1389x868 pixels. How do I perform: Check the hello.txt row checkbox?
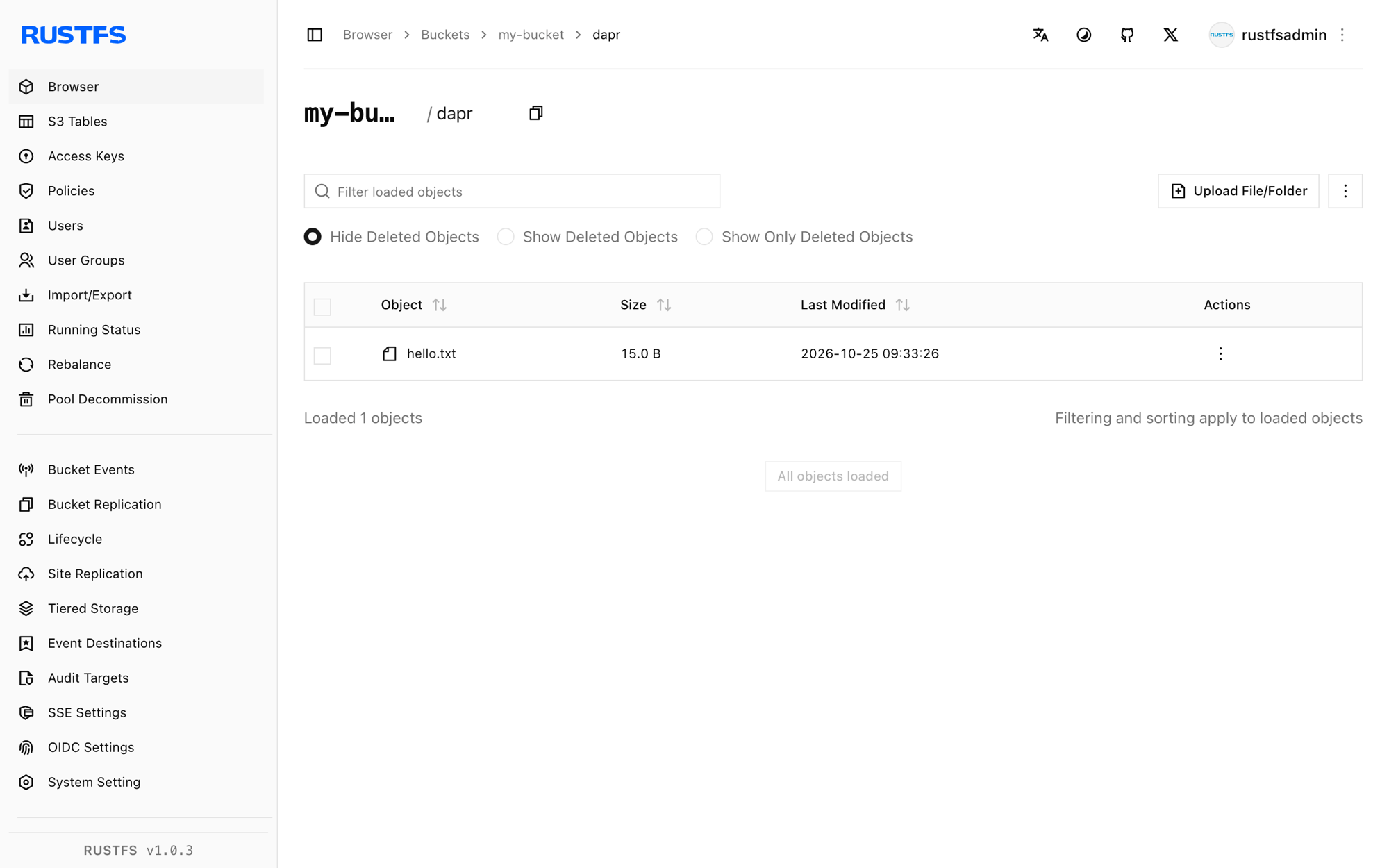point(322,355)
